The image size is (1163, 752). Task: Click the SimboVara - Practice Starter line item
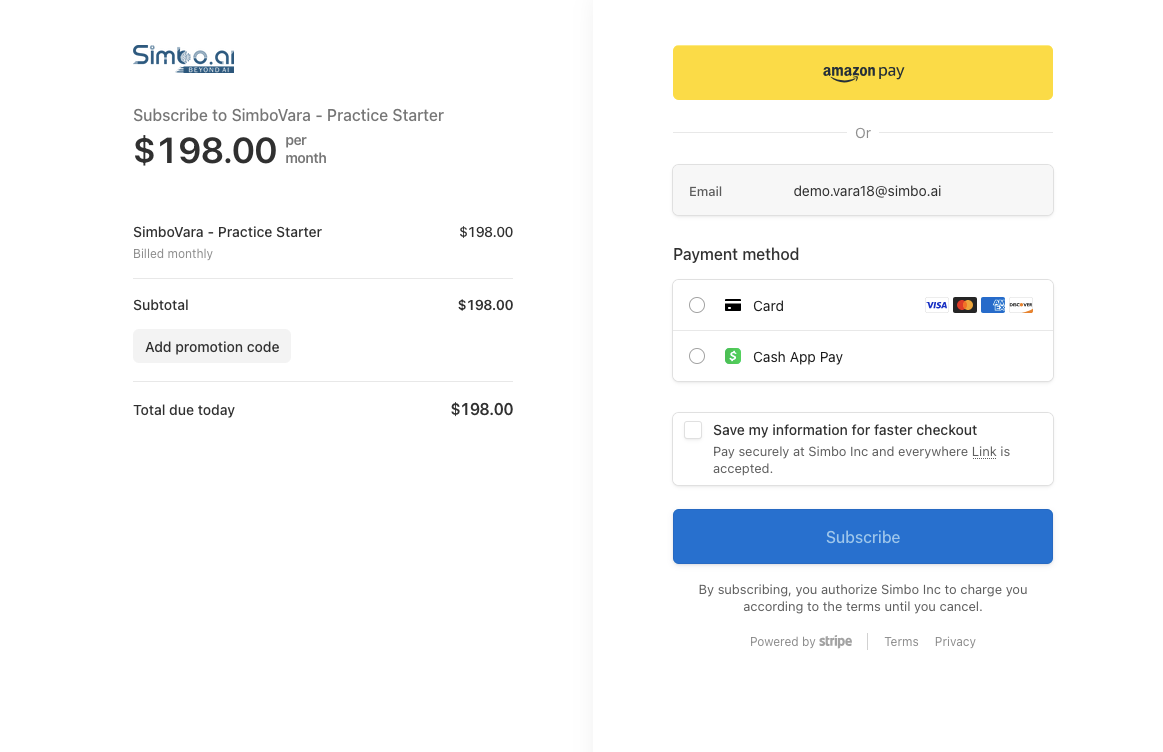(x=227, y=232)
